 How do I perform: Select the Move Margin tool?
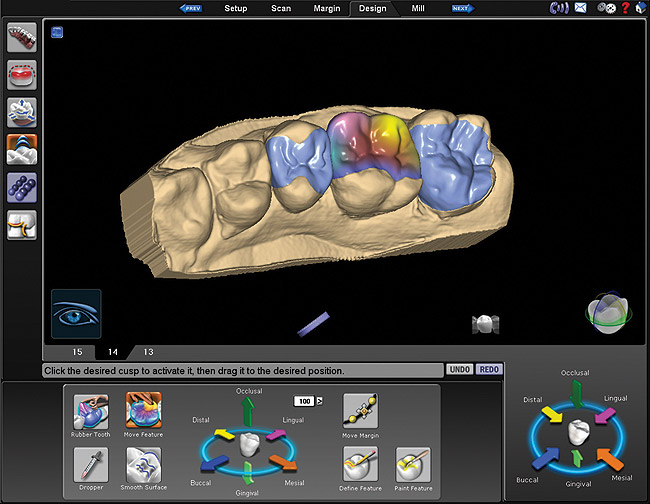click(x=360, y=410)
